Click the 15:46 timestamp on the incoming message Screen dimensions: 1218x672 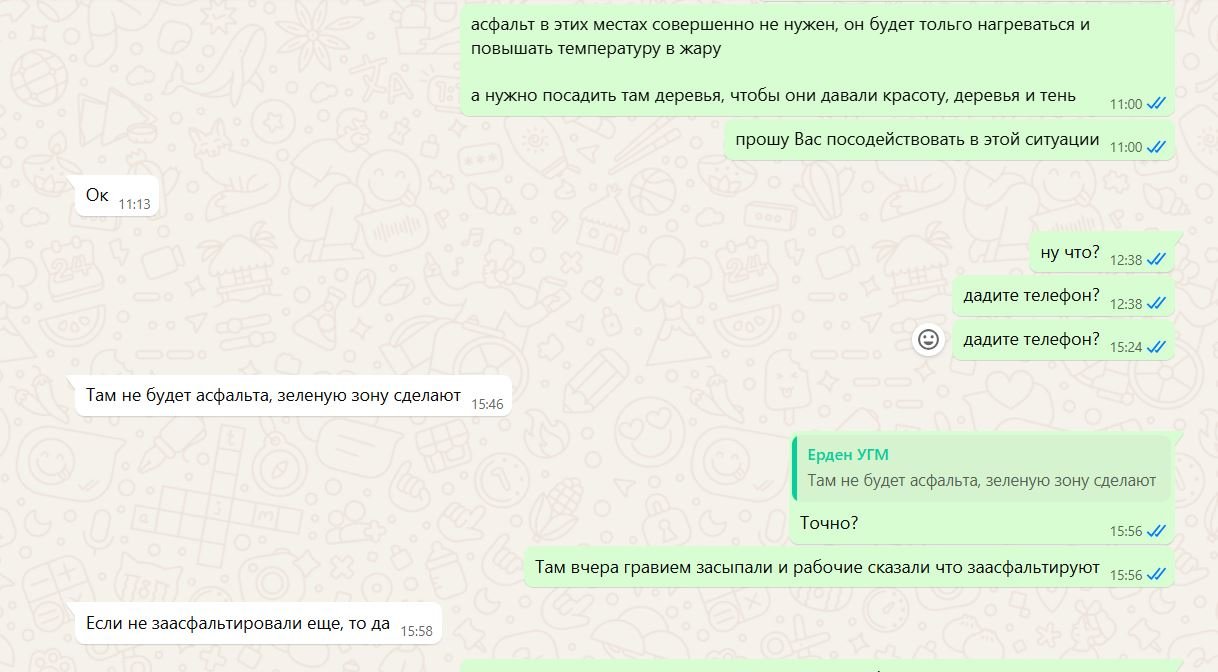(x=487, y=404)
